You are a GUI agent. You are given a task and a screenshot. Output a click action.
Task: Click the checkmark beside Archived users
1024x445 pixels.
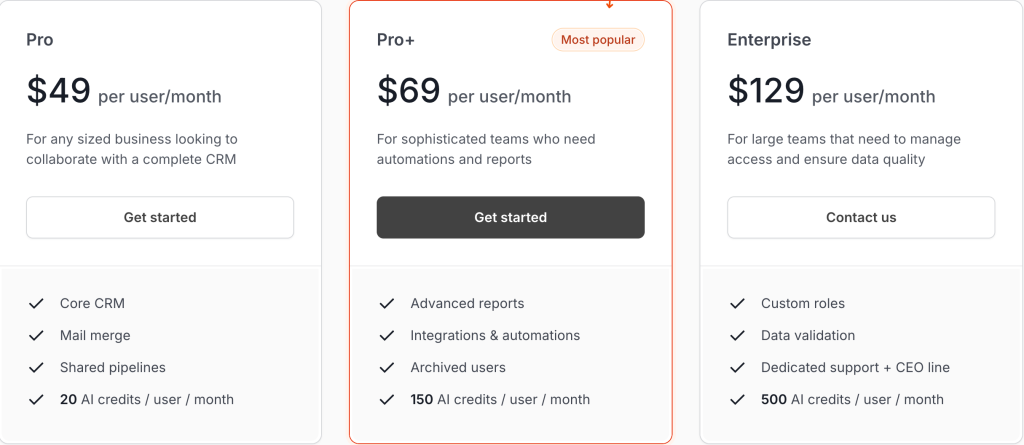click(387, 368)
